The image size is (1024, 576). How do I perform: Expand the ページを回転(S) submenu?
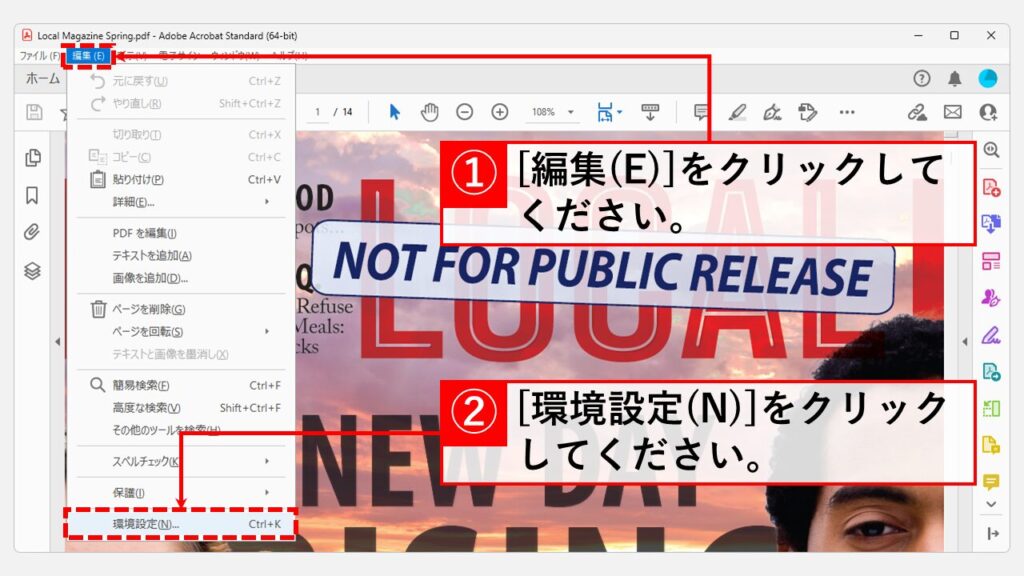coord(180,331)
